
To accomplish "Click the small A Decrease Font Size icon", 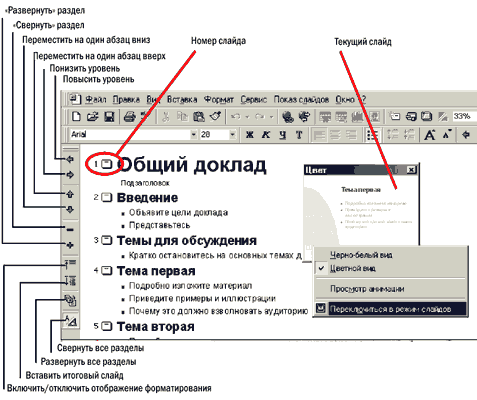I will coord(447,134).
